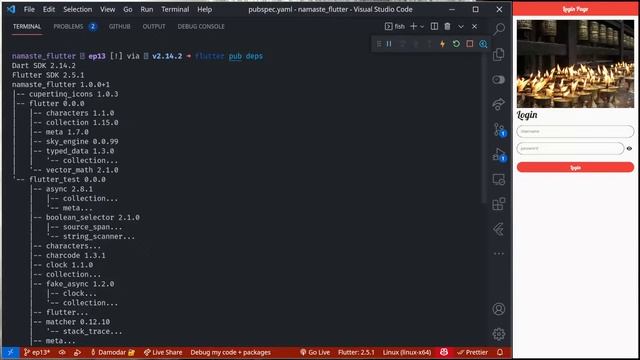Click the ep13* git branch status item
Viewport: 640px width, 360px height.
(x=37, y=352)
